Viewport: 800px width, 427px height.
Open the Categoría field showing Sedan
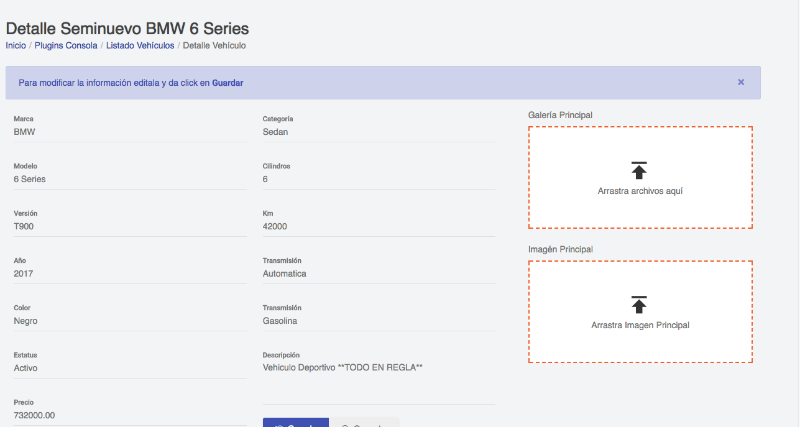pos(379,132)
